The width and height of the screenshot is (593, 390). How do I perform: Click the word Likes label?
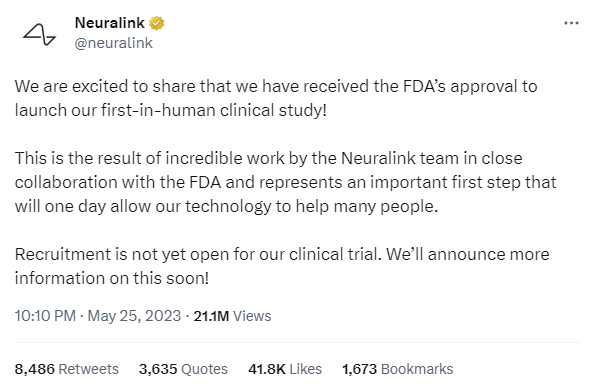tap(306, 369)
